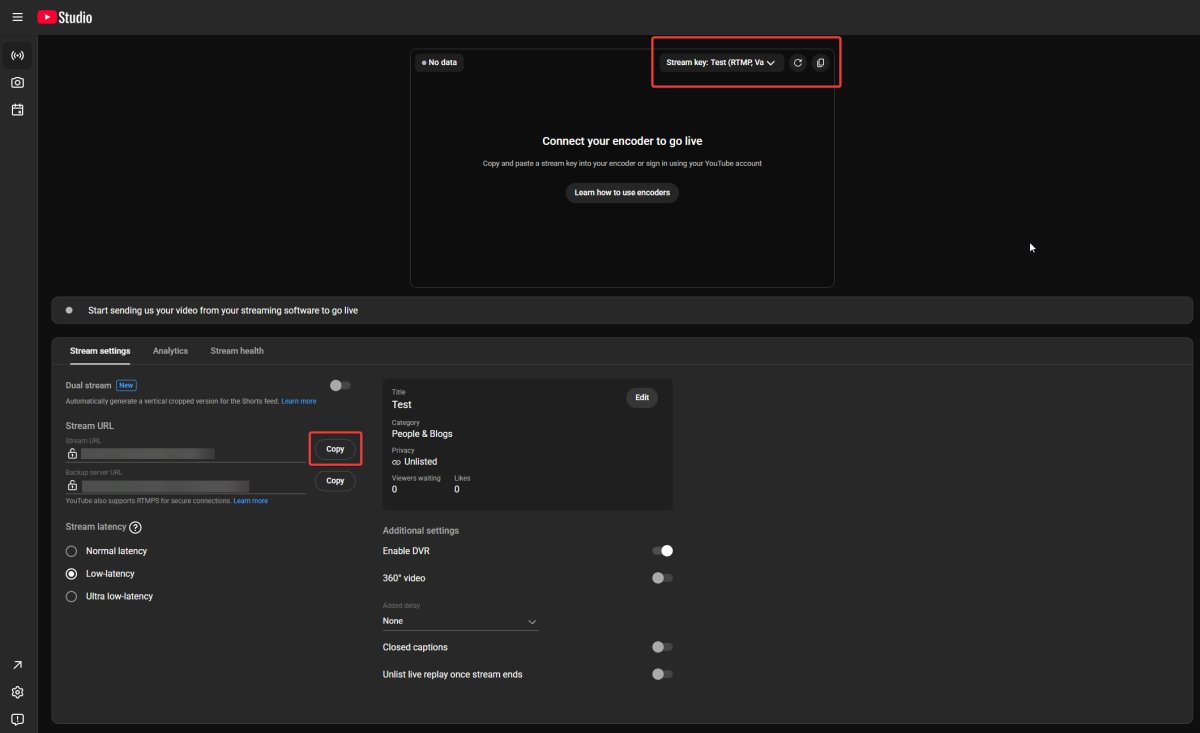The image size is (1200, 733).
Task: Click the blurred Stream URL field
Action: [x=148, y=453]
